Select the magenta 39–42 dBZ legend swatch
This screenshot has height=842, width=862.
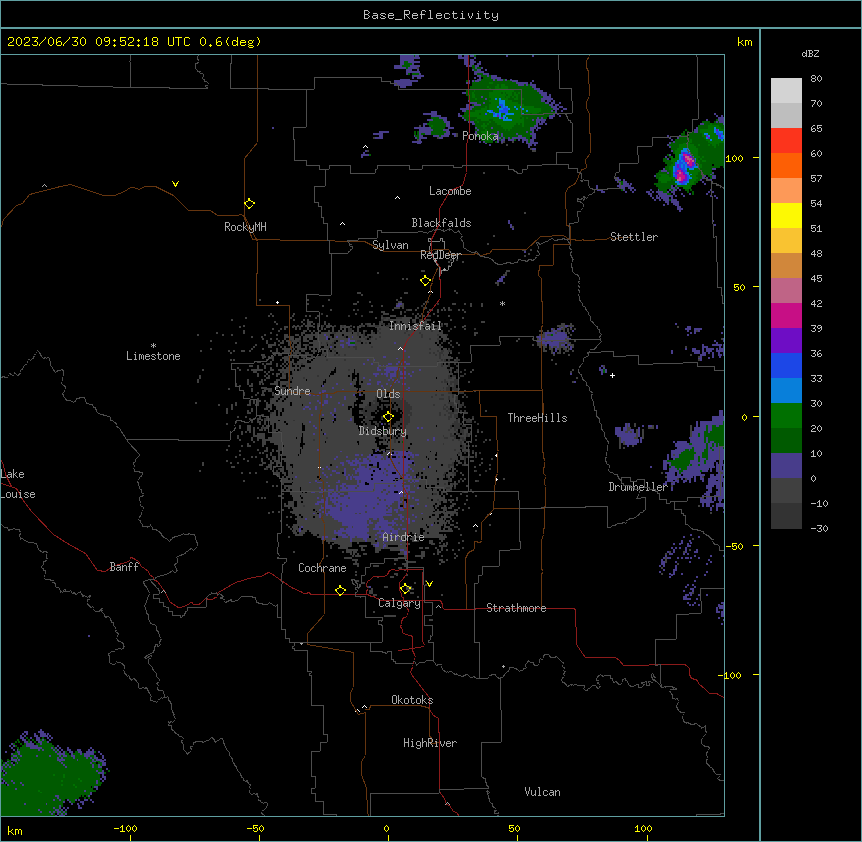786,315
